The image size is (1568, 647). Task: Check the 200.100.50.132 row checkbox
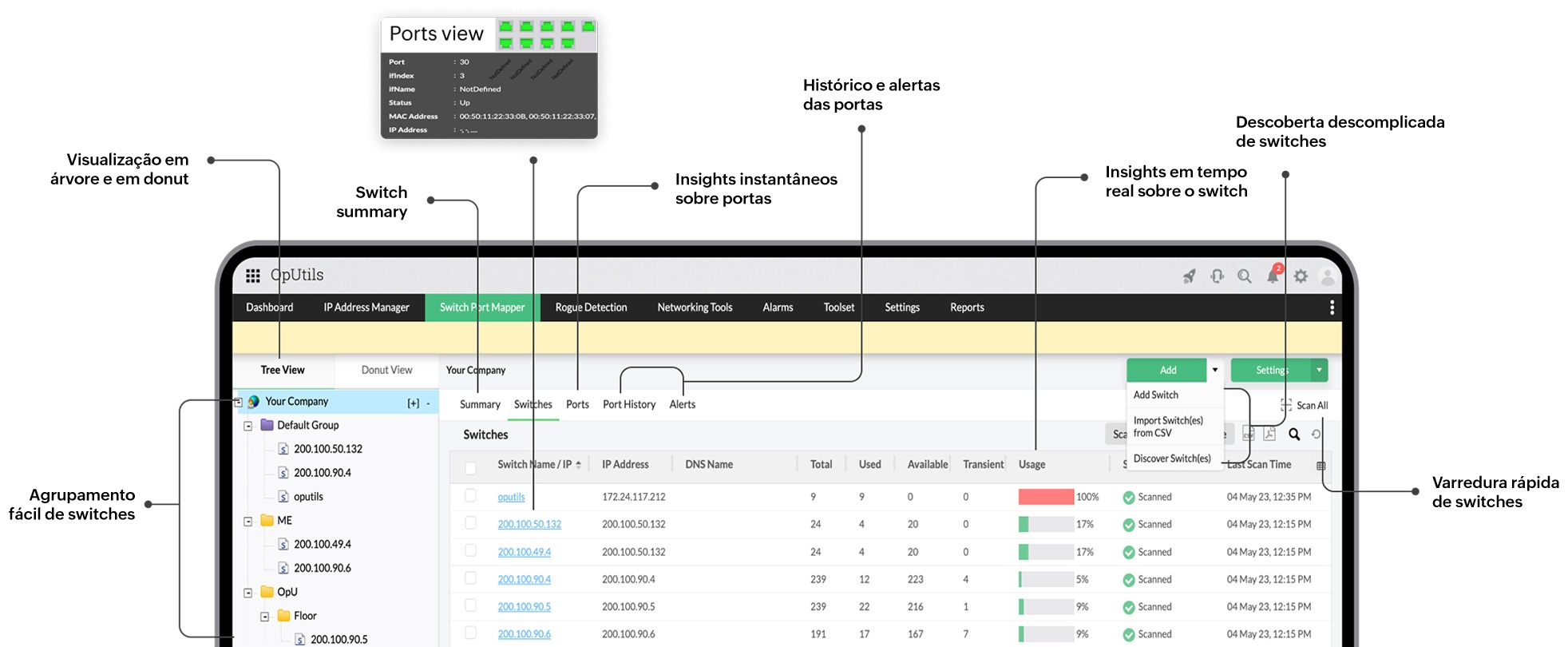point(471,522)
